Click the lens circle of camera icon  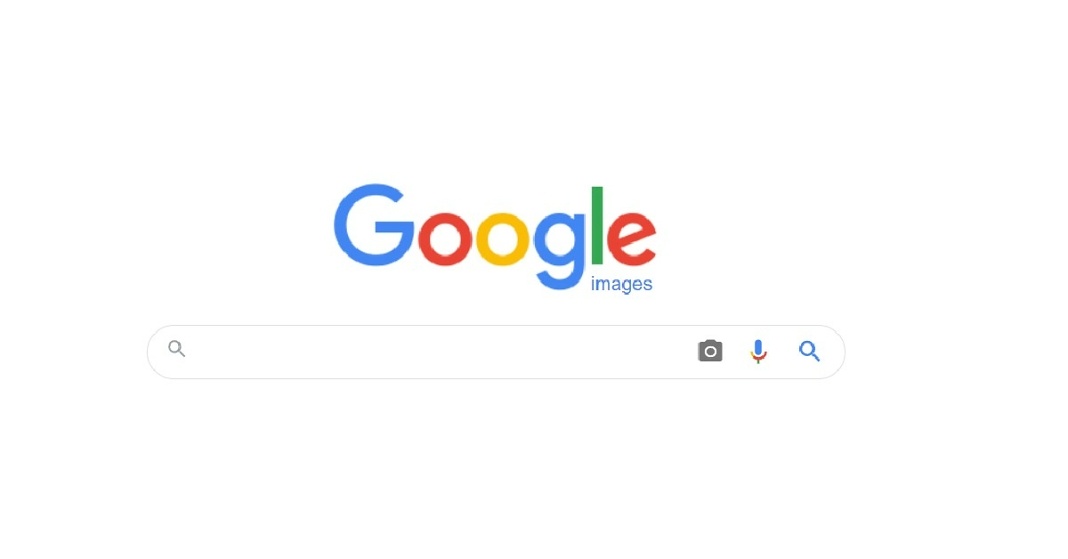point(710,352)
